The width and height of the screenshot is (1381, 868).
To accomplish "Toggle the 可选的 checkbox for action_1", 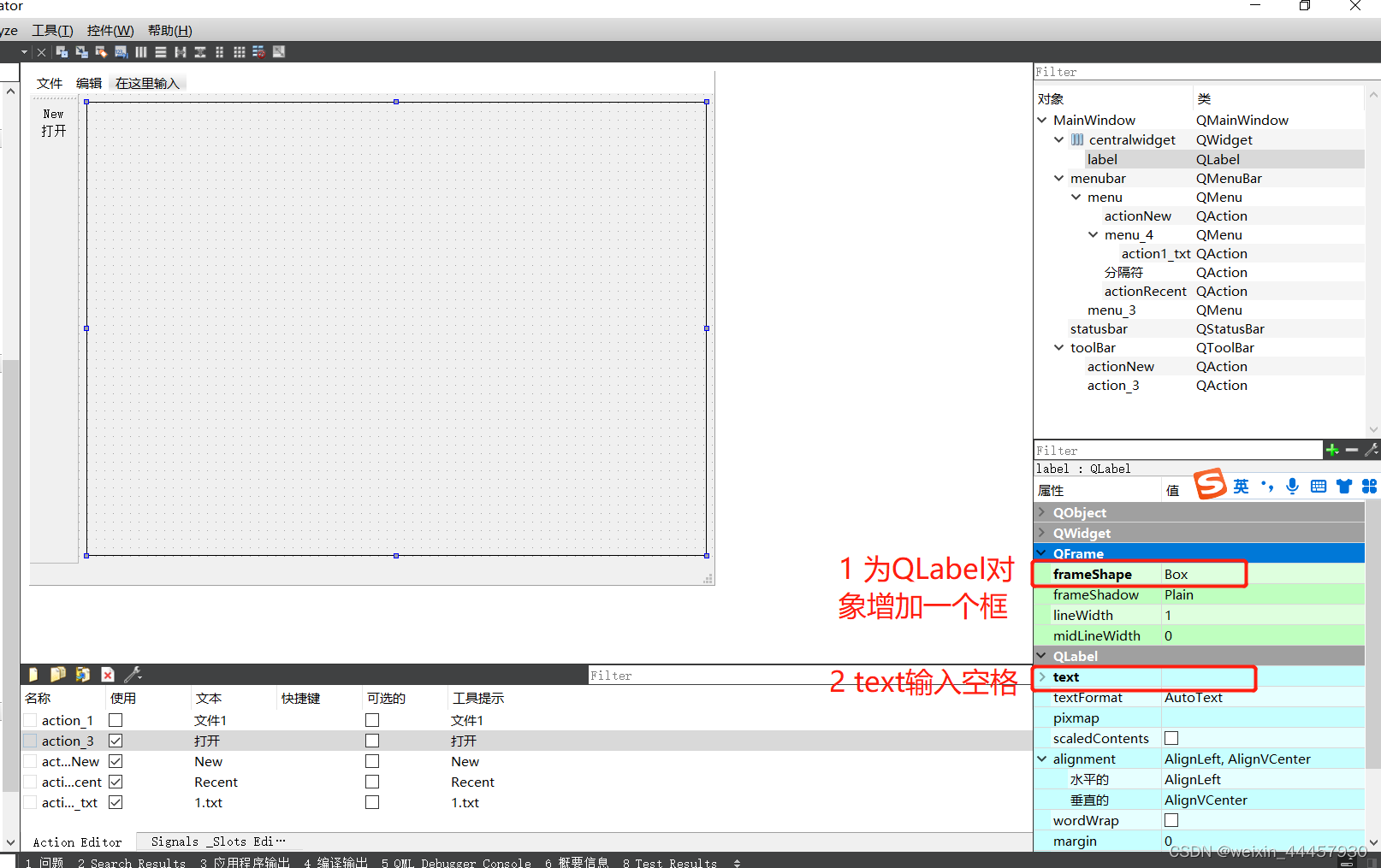I will pos(372,720).
